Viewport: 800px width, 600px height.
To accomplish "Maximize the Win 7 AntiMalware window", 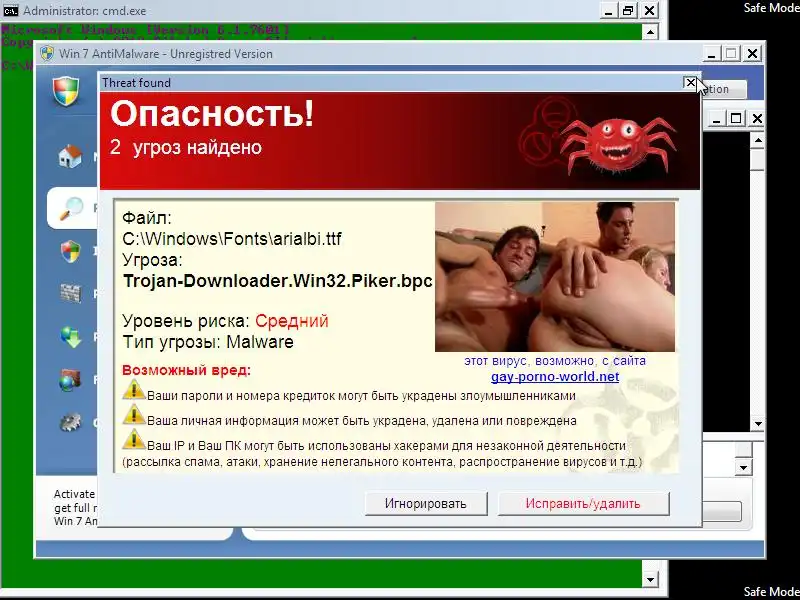I will [732, 54].
